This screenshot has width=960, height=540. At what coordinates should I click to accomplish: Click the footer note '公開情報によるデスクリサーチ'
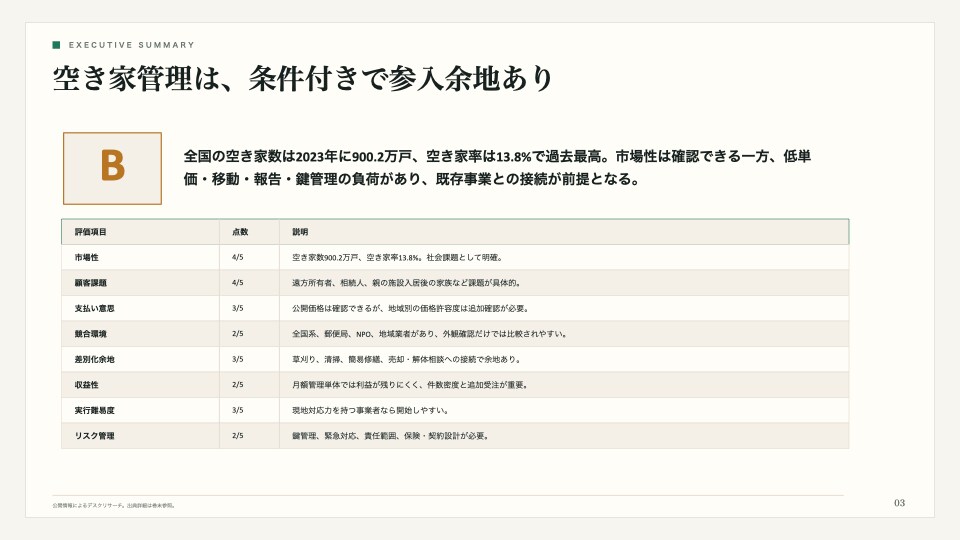(x=114, y=506)
